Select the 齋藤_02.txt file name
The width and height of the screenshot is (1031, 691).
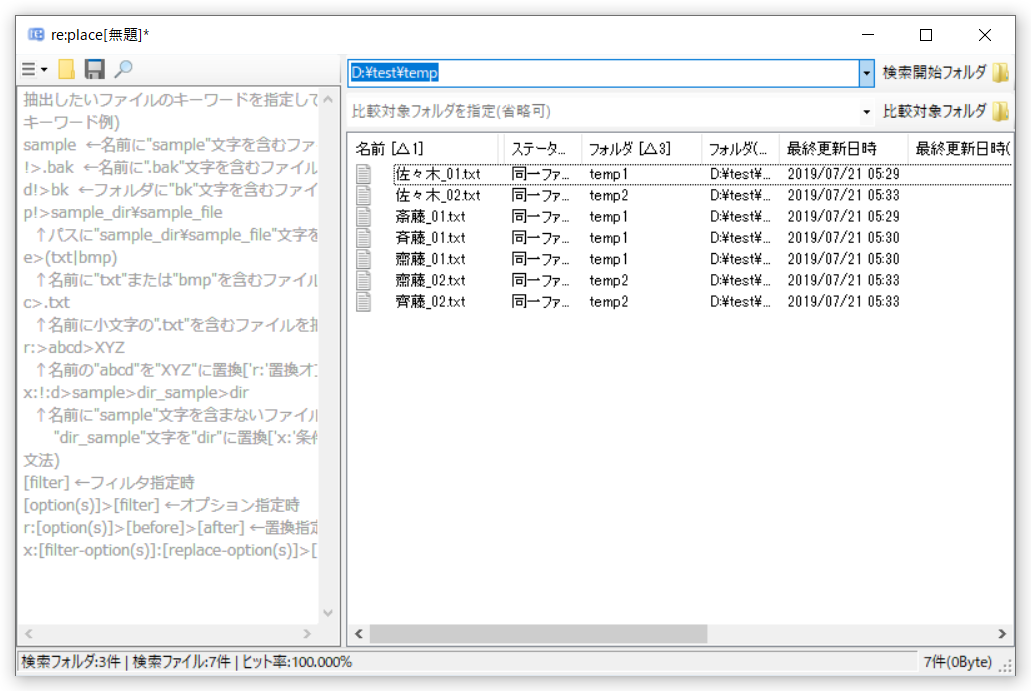[430, 280]
